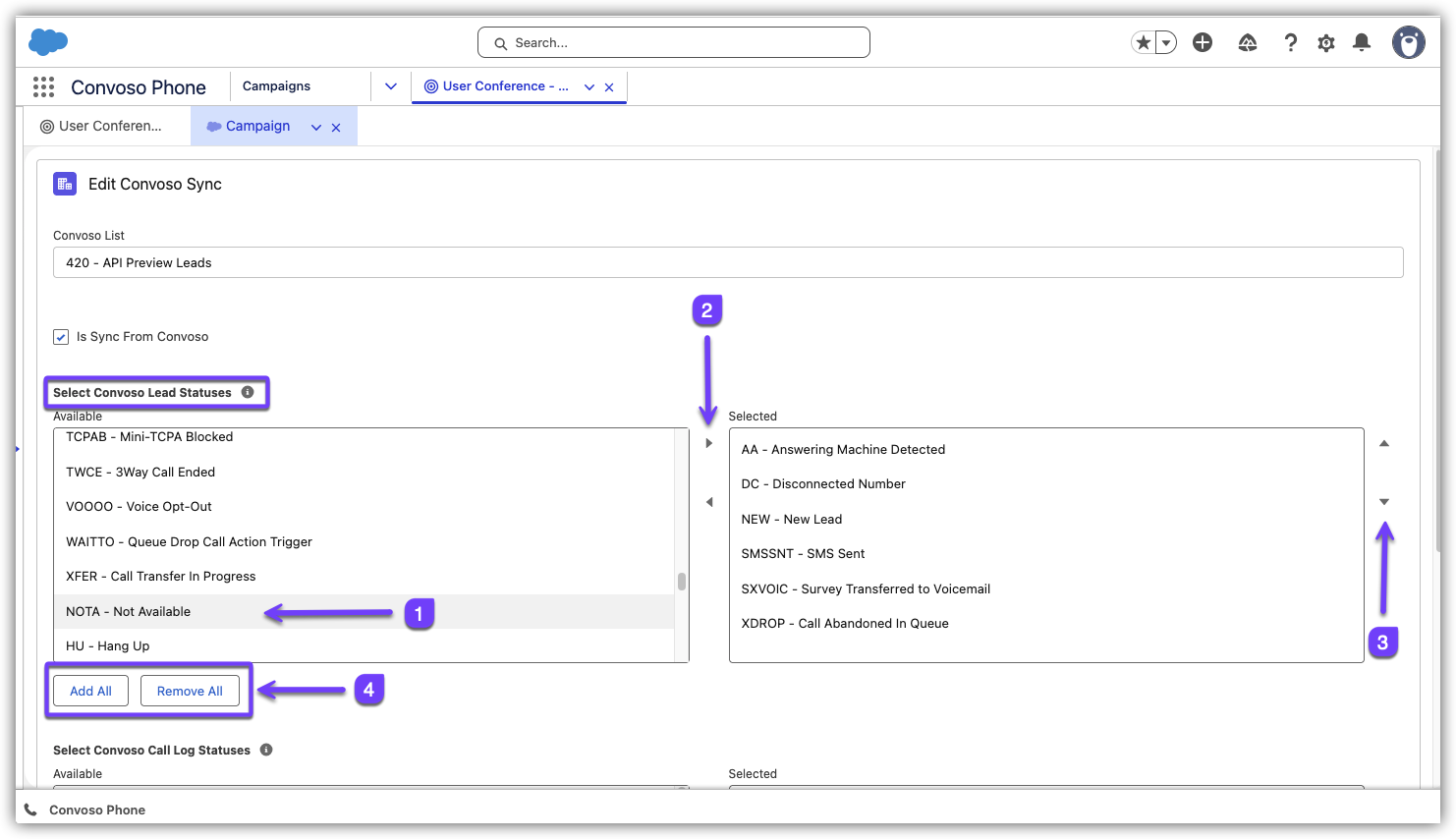The height and width of the screenshot is (839, 1456).
Task: Click the Available list scrollbar thumb
Action: (x=682, y=581)
